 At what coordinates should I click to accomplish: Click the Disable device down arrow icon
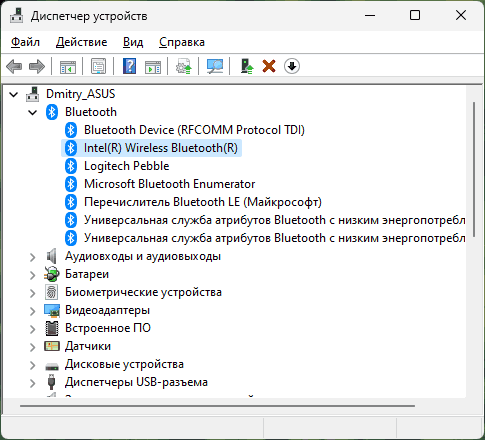pyautogui.click(x=292, y=66)
